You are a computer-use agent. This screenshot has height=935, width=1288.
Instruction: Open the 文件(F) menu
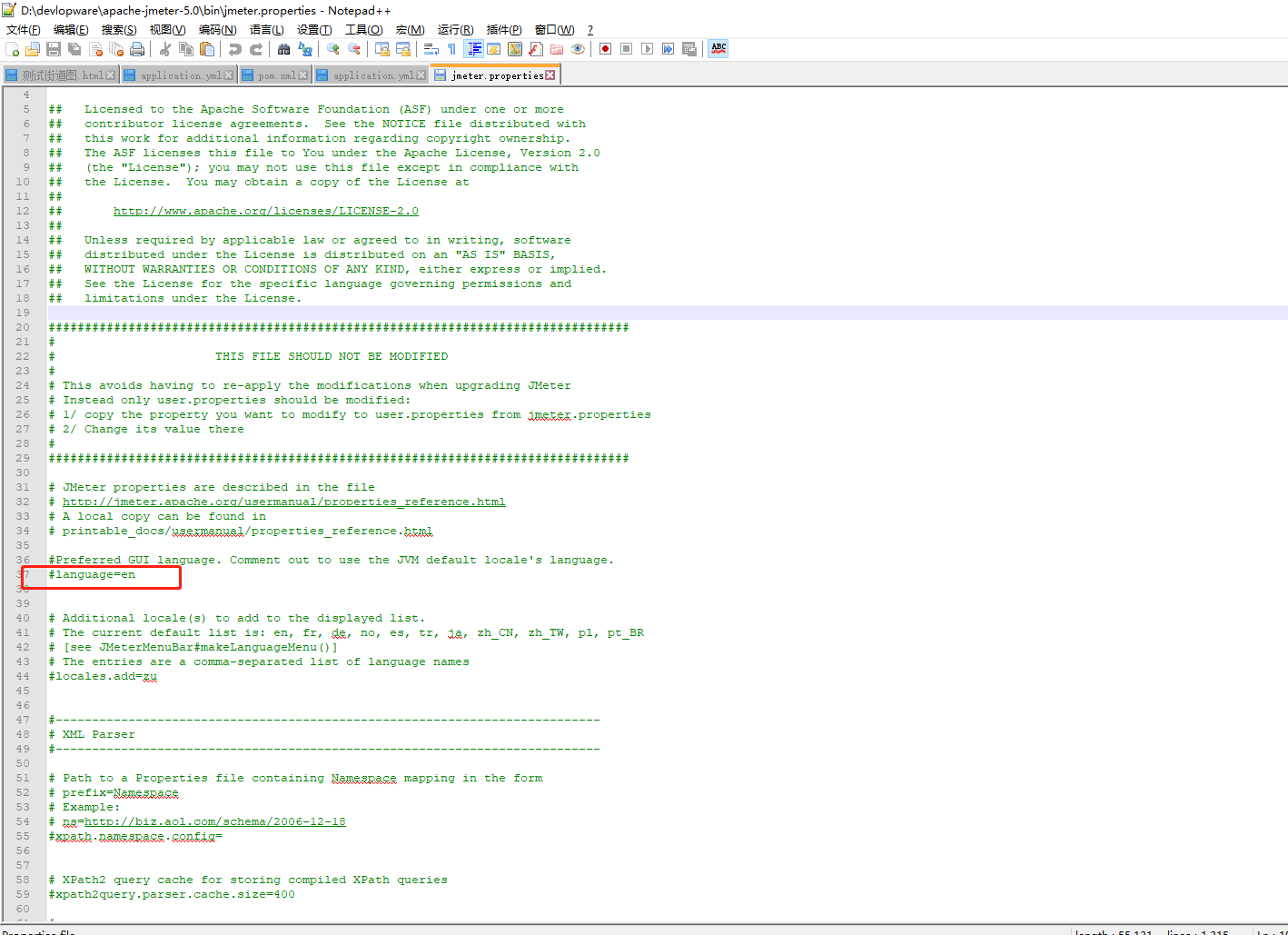pyautogui.click(x=24, y=30)
